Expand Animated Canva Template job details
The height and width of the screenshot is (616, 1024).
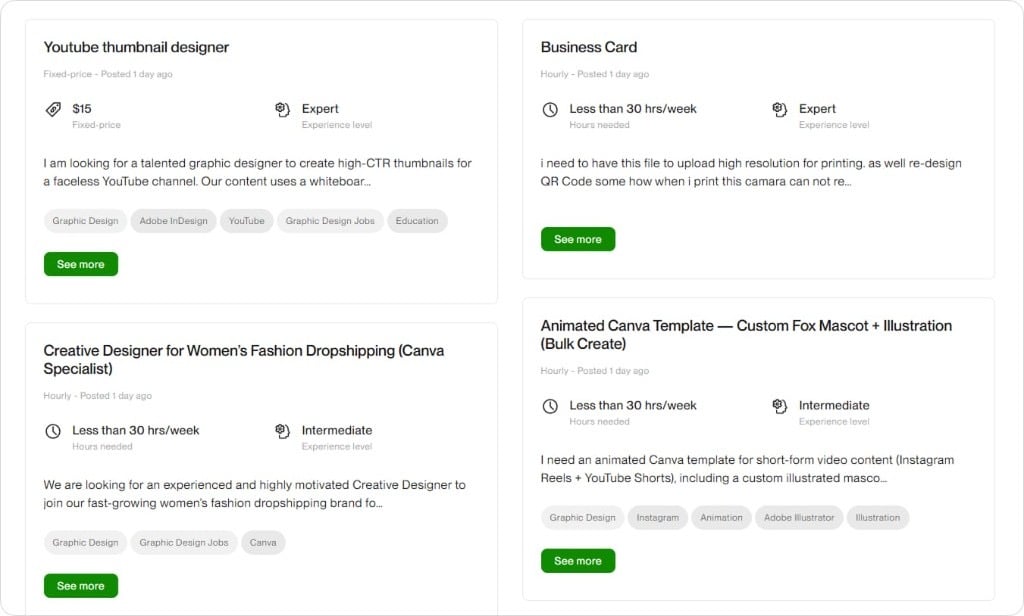coord(578,561)
